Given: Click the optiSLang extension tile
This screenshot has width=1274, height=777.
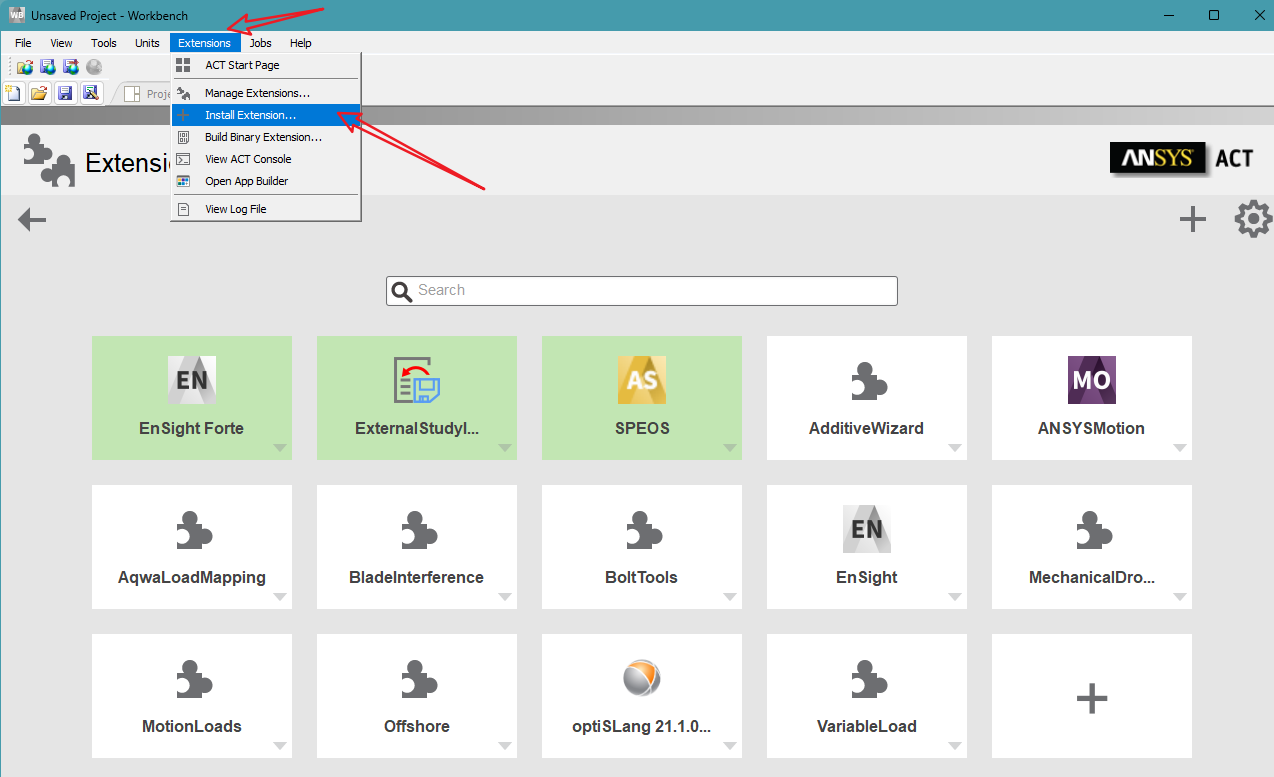Looking at the screenshot, I should point(641,695).
